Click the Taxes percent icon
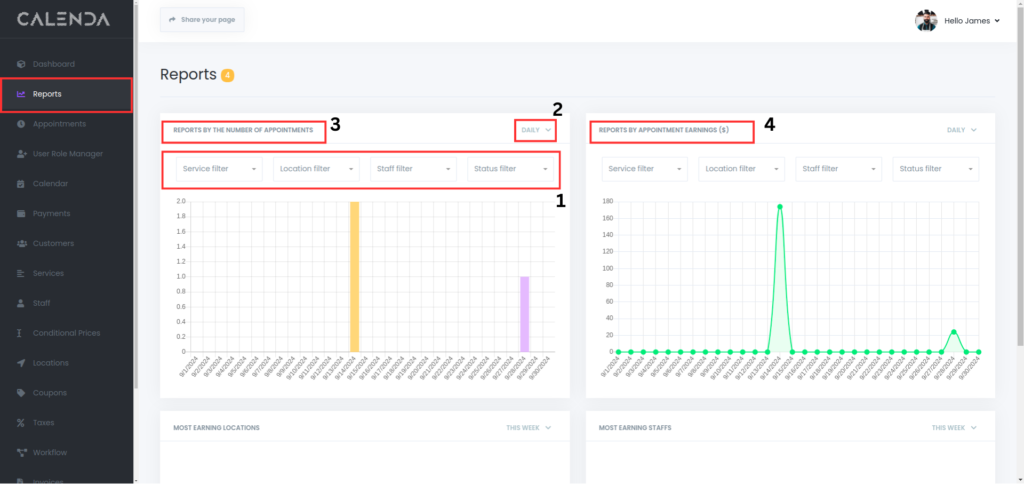Image resolution: width=1024 pixels, height=484 pixels. pyautogui.click(x=21, y=422)
